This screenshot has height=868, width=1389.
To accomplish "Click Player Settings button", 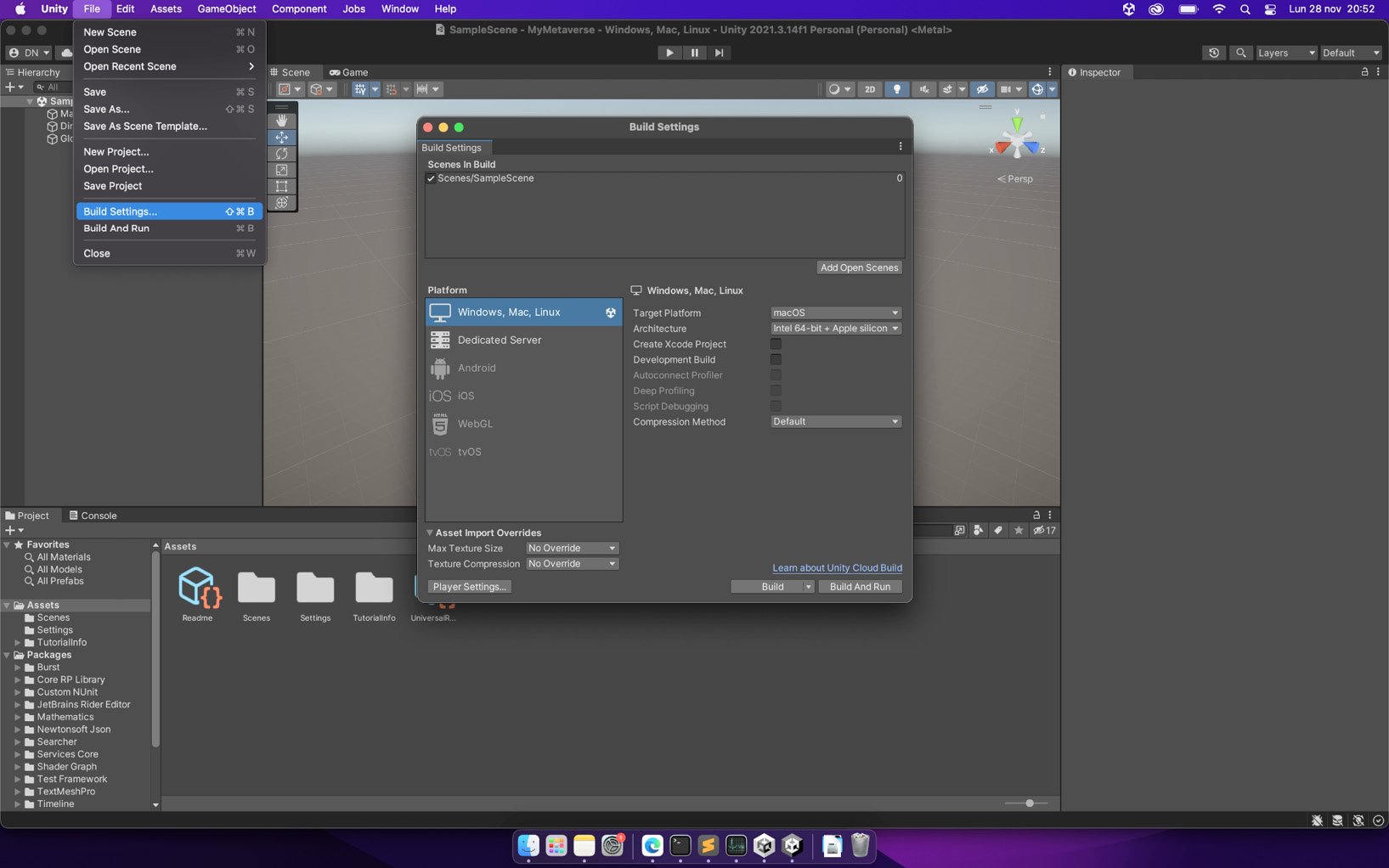I will coord(469,587).
